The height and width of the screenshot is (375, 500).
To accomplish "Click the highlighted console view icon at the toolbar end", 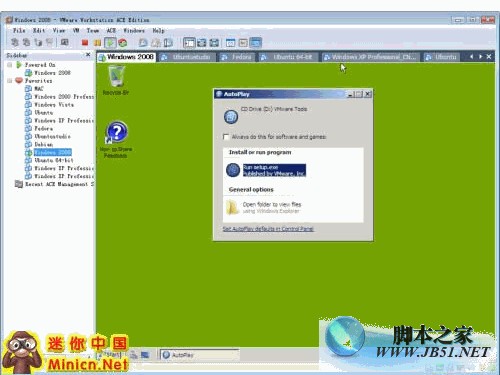I will [x=256, y=43].
